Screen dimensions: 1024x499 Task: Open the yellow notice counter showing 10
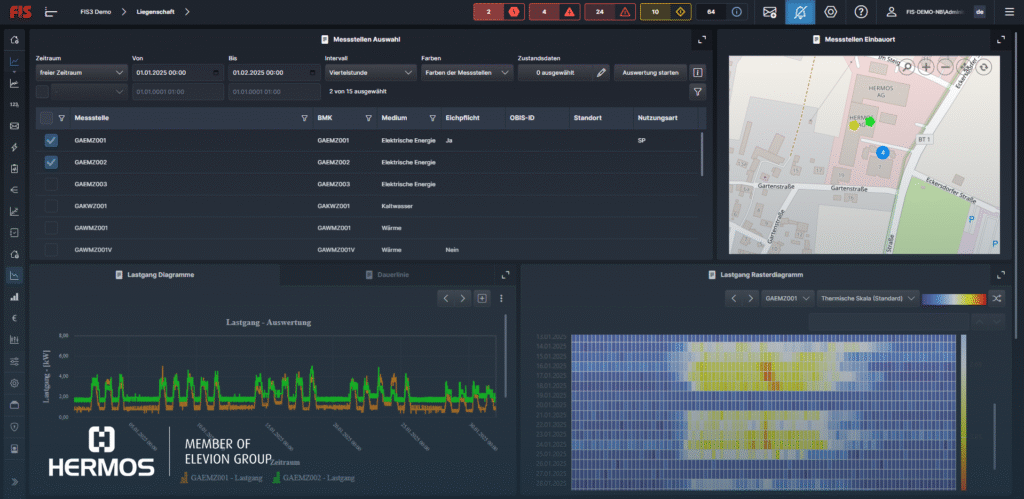tap(666, 12)
